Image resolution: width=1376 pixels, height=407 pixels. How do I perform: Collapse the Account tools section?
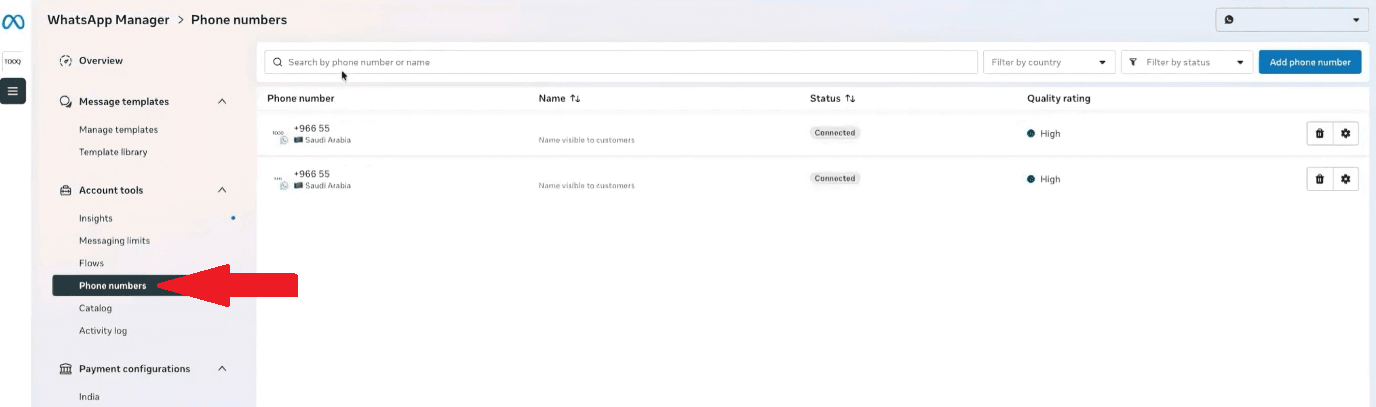pos(222,191)
